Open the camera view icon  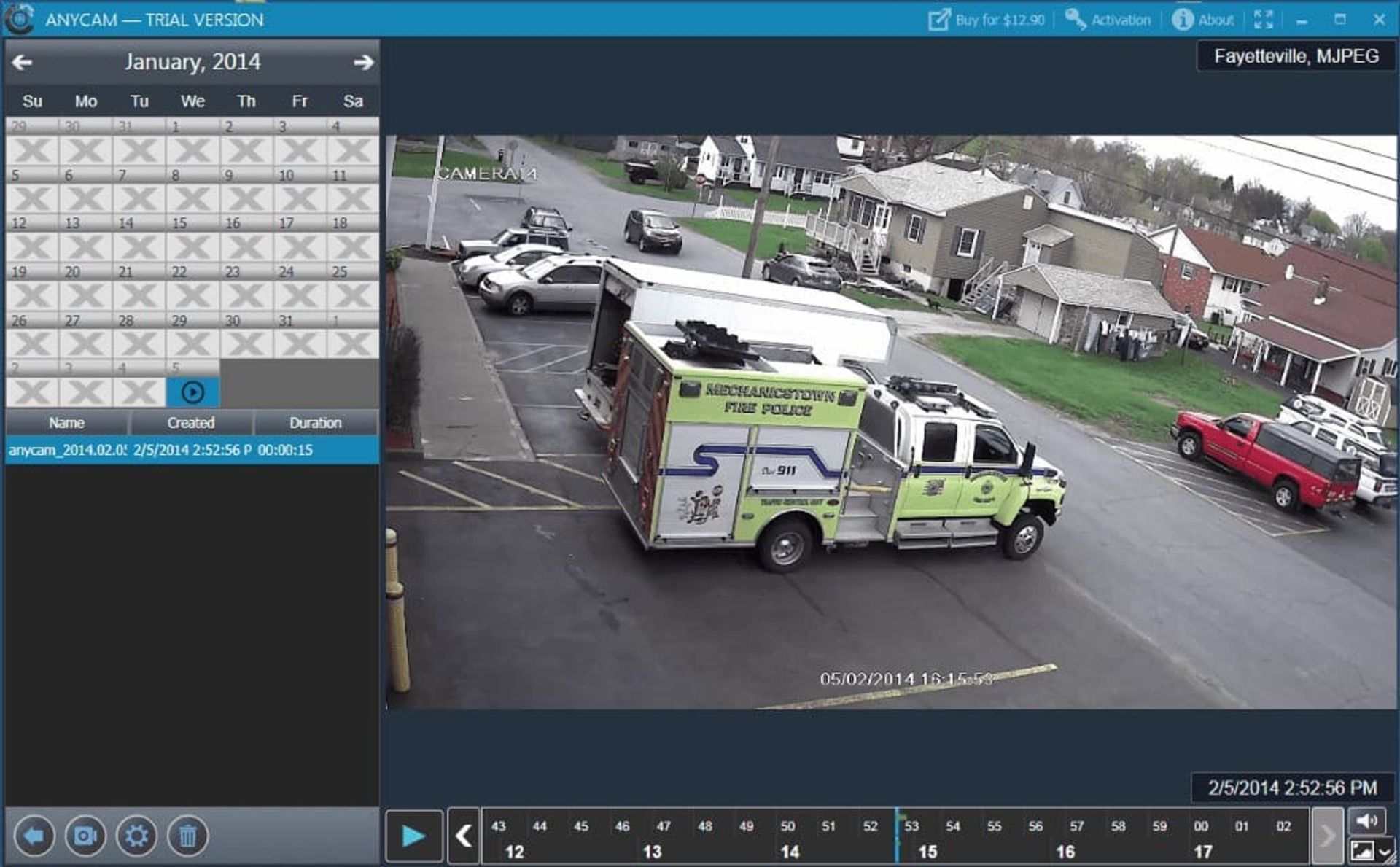click(85, 836)
